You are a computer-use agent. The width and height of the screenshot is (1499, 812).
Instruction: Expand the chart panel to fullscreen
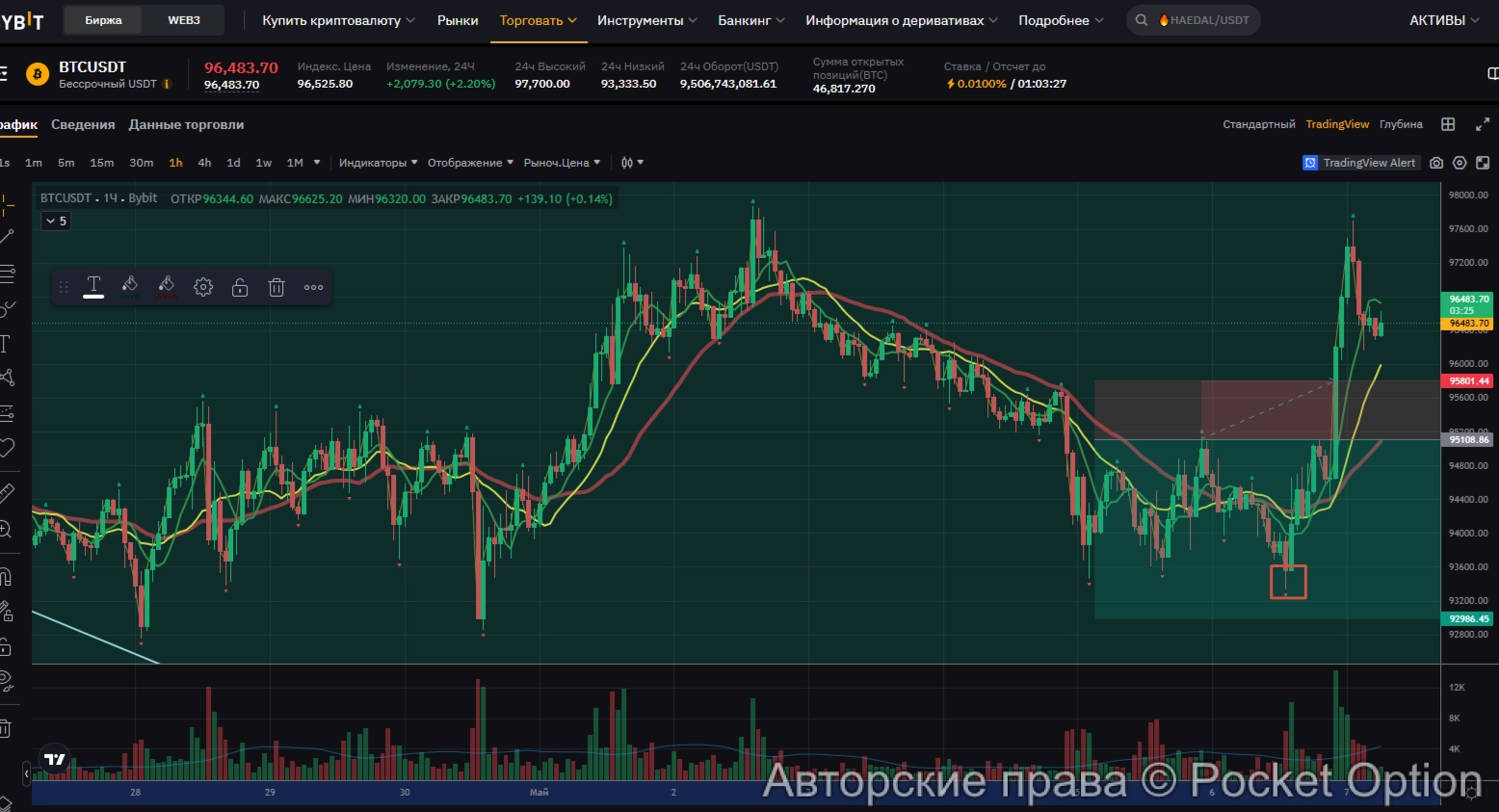(1482, 124)
